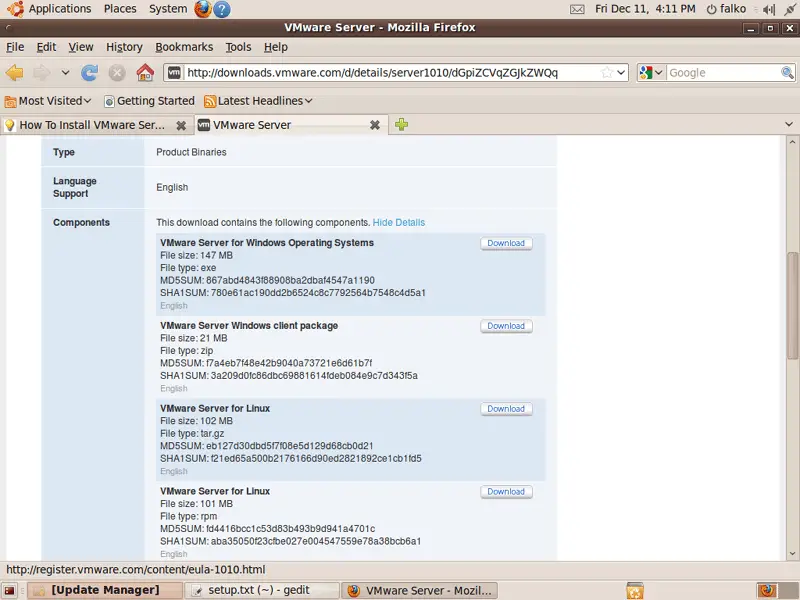800x600 pixels.
Task: Download VMware Server for Linux tar.gz
Action: pos(506,409)
